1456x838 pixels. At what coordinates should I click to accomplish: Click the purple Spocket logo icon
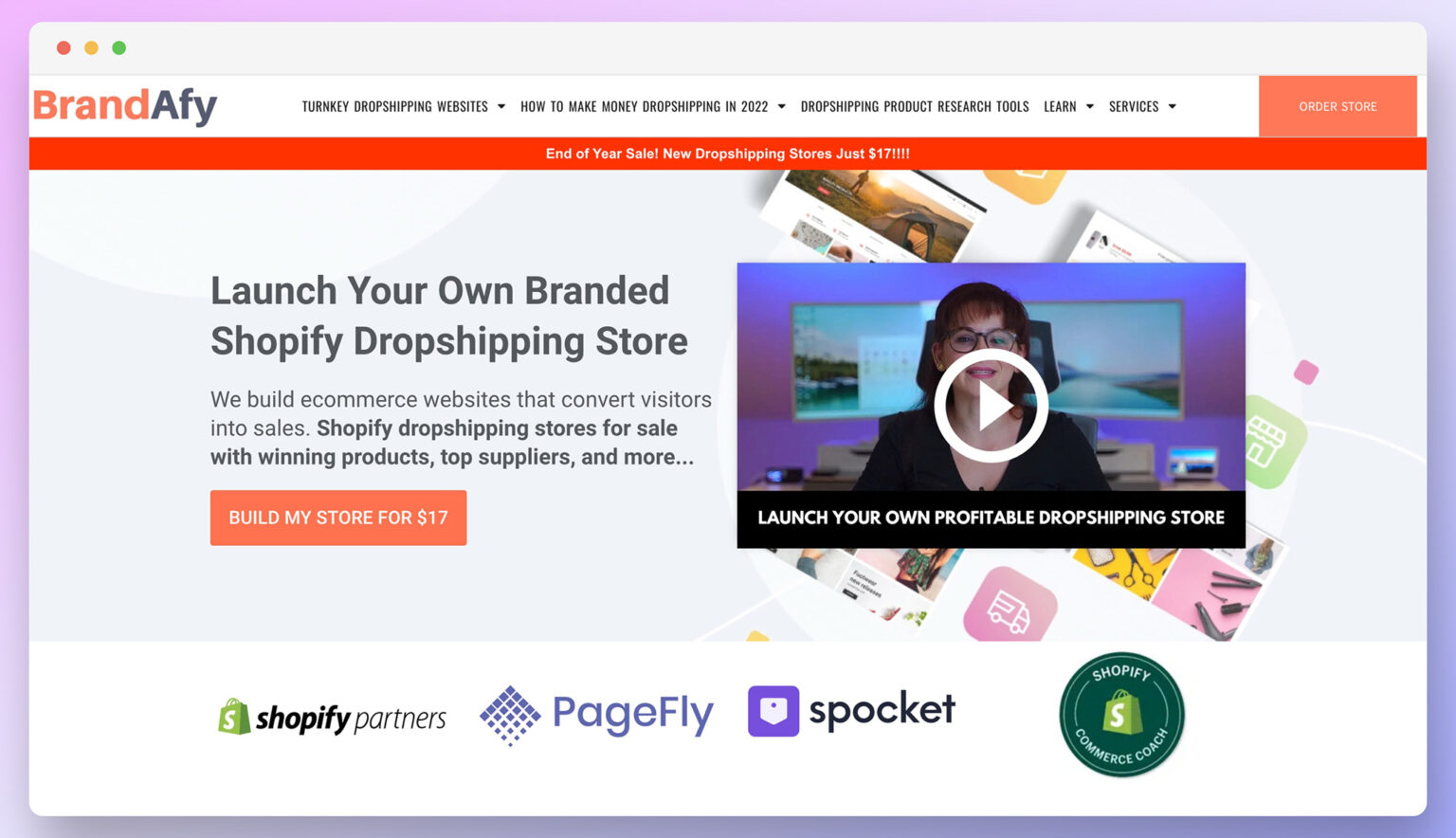pyautogui.click(x=773, y=711)
